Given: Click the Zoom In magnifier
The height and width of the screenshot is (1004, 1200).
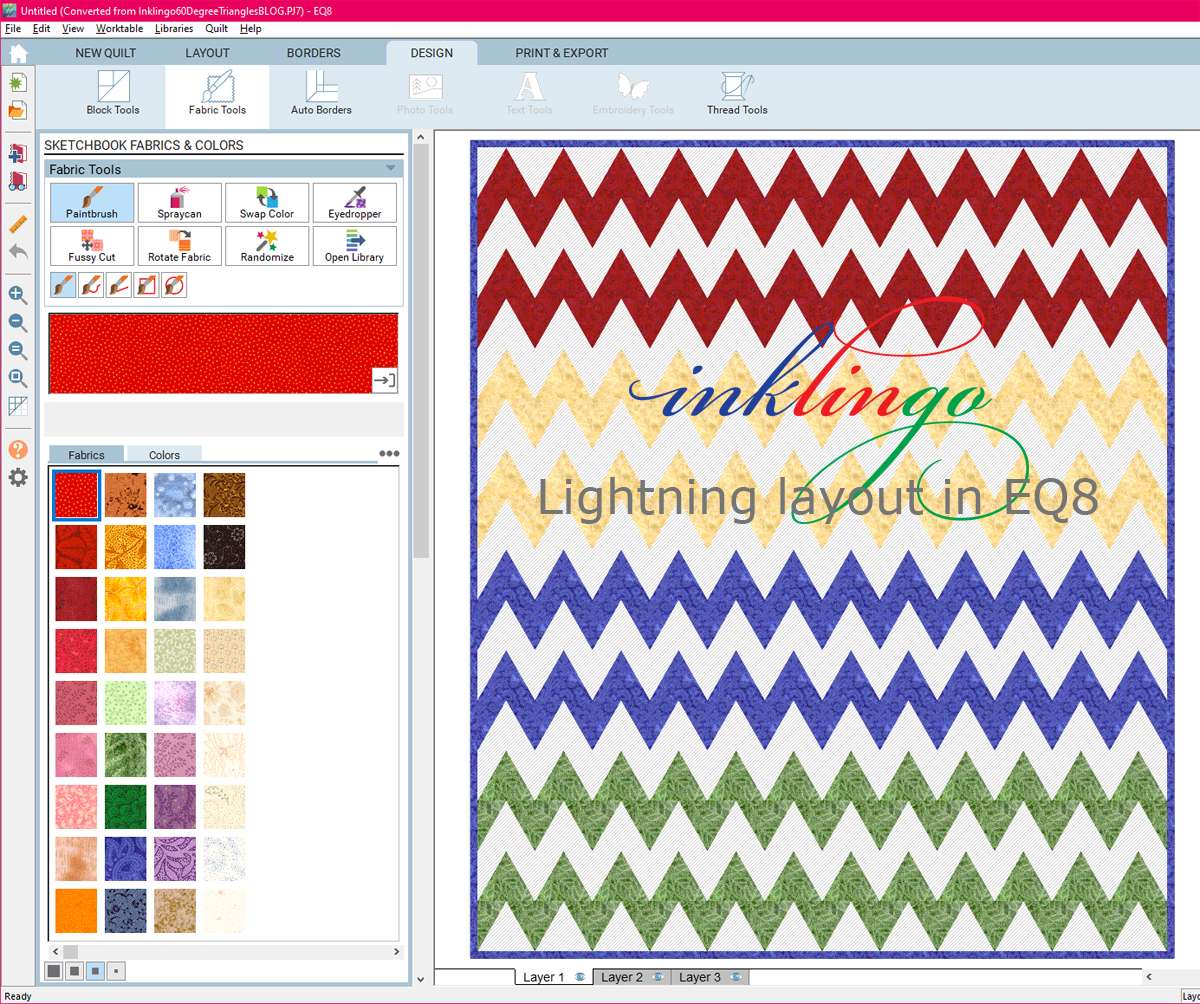Looking at the screenshot, I should [18, 295].
